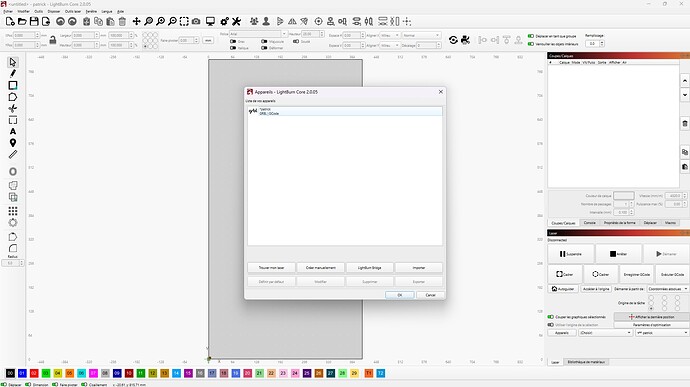Open the patrick device dropdown in Laser panel
690x387 pixels.
pos(662,333)
